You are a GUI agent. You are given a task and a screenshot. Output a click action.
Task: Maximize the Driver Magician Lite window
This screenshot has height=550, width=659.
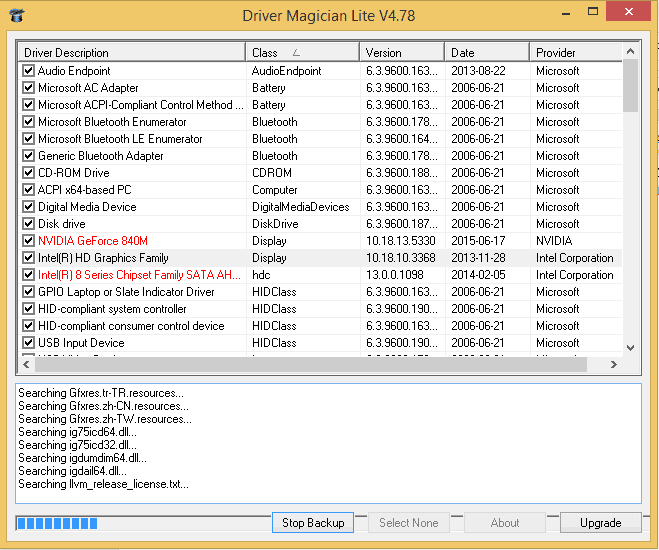coord(593,12)
